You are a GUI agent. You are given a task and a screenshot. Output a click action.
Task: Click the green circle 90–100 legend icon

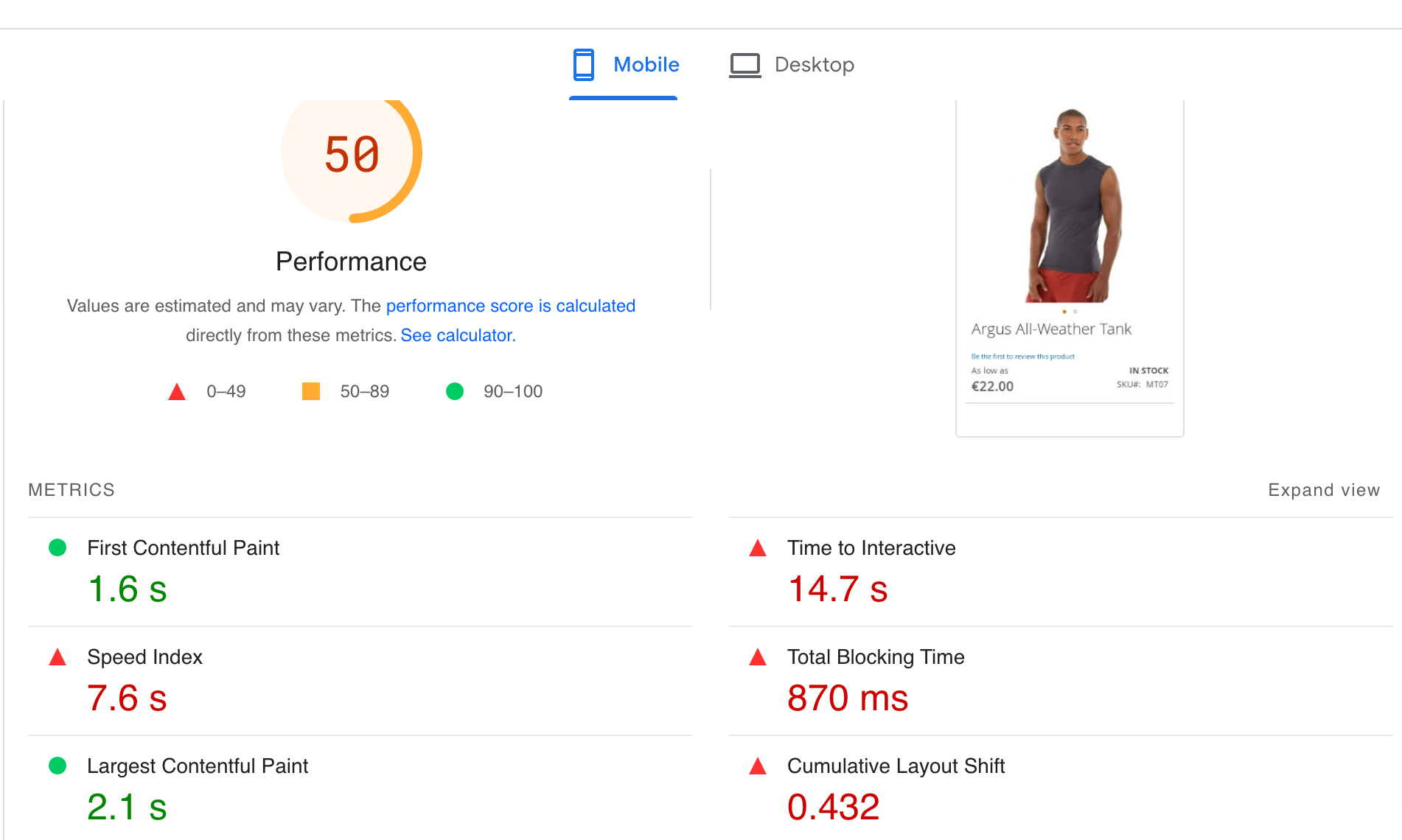tap(455, 391)
